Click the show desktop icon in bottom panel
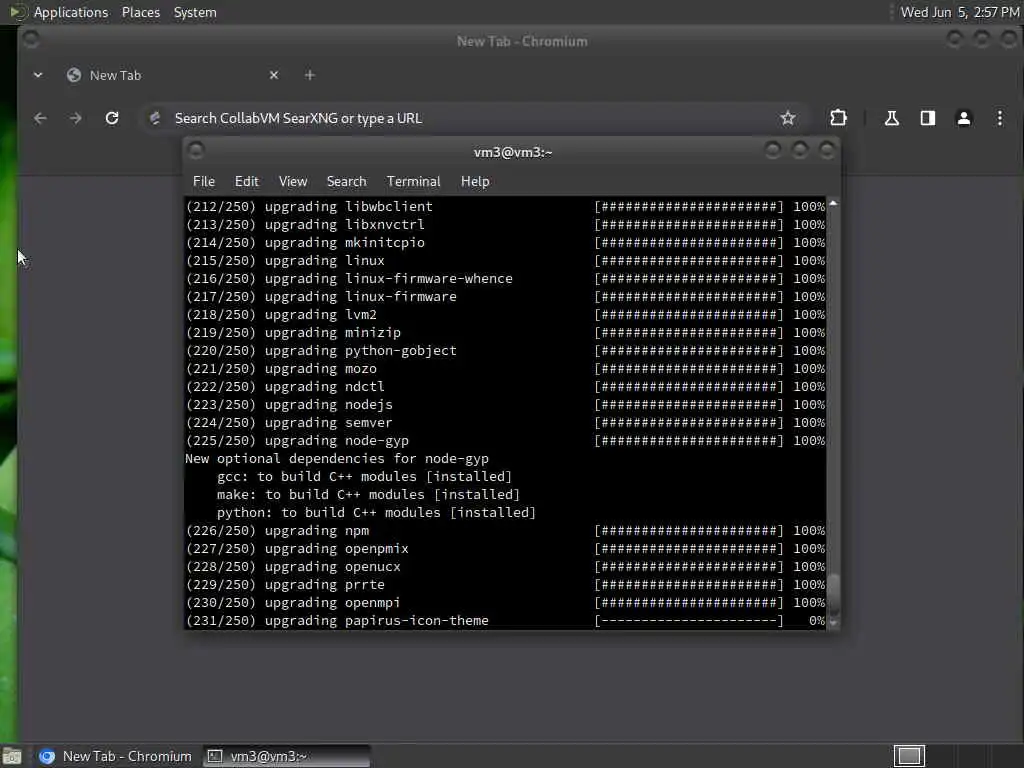The height and width of the screenshot is (768, 1024). click(x=12, y=756)
